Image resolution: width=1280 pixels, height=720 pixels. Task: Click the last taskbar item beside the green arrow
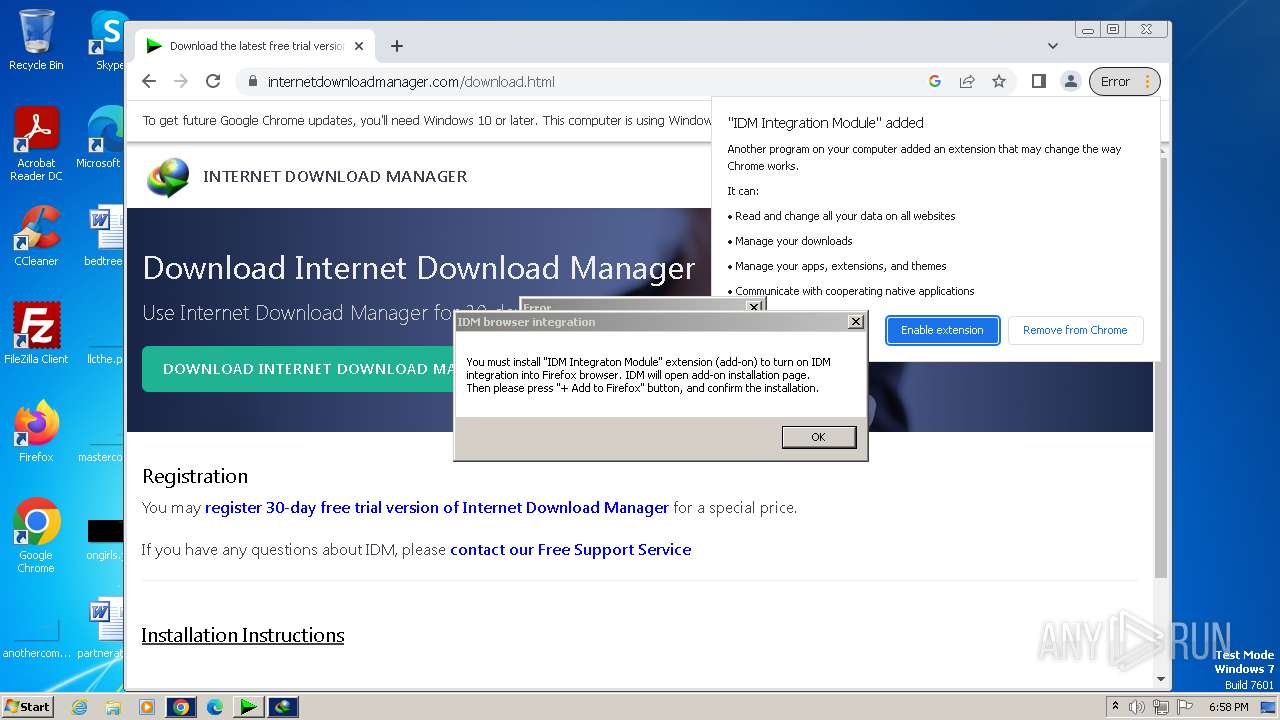click(x=283, y=707)
